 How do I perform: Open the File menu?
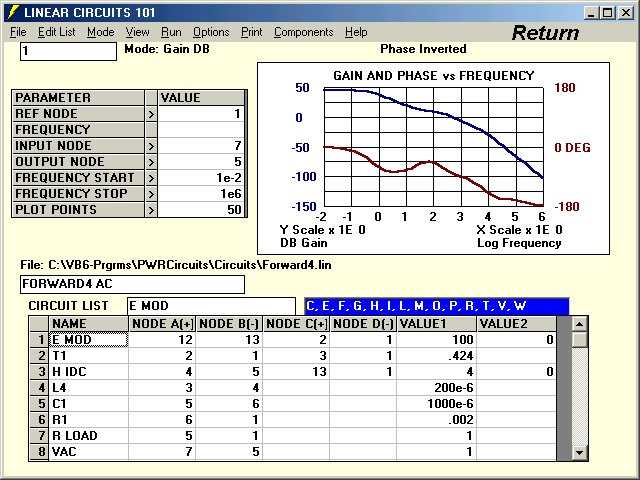coord(18,32)
